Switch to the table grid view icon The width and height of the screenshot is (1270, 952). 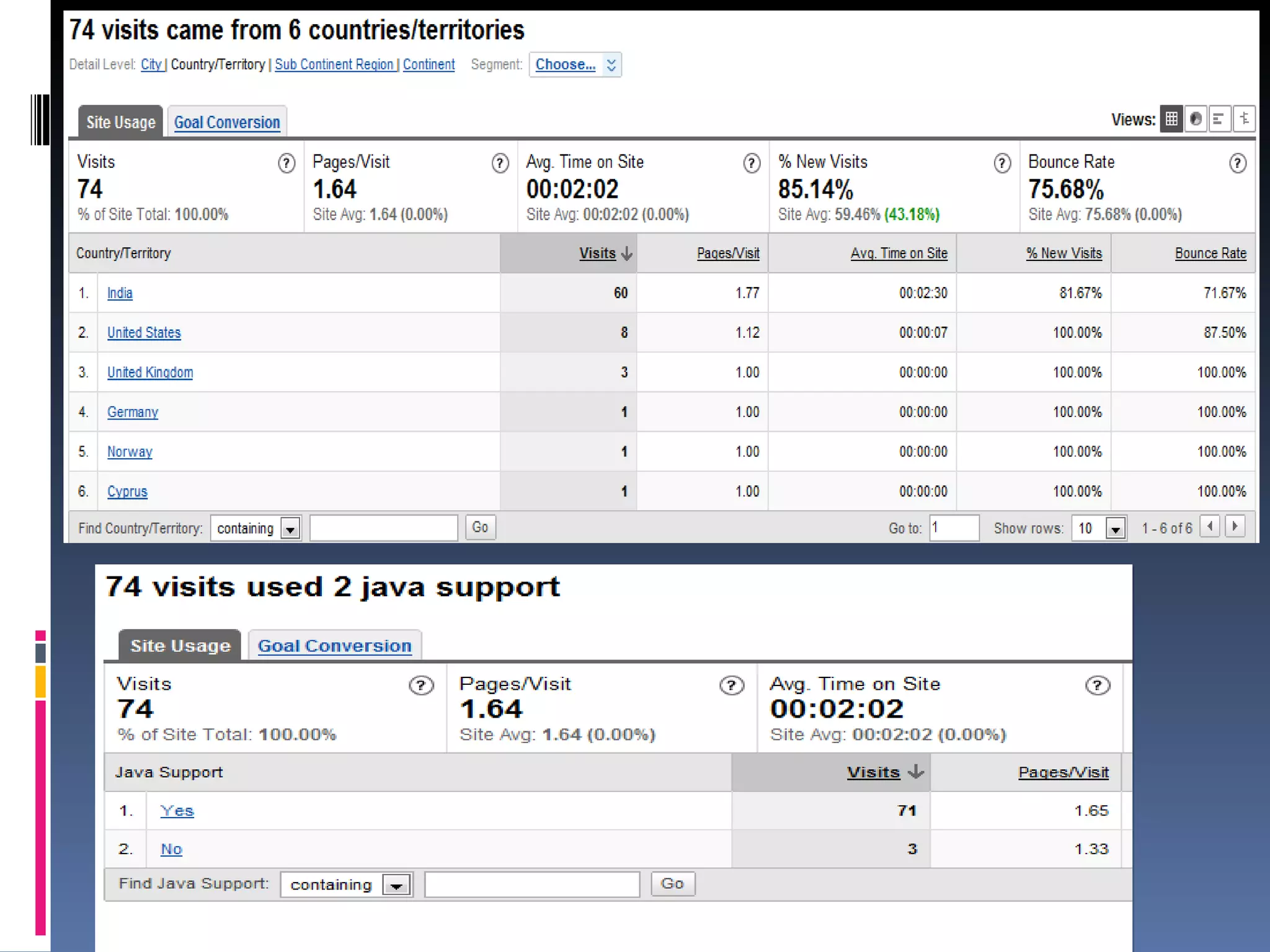pyautogui.click(x=1171, y=119)
